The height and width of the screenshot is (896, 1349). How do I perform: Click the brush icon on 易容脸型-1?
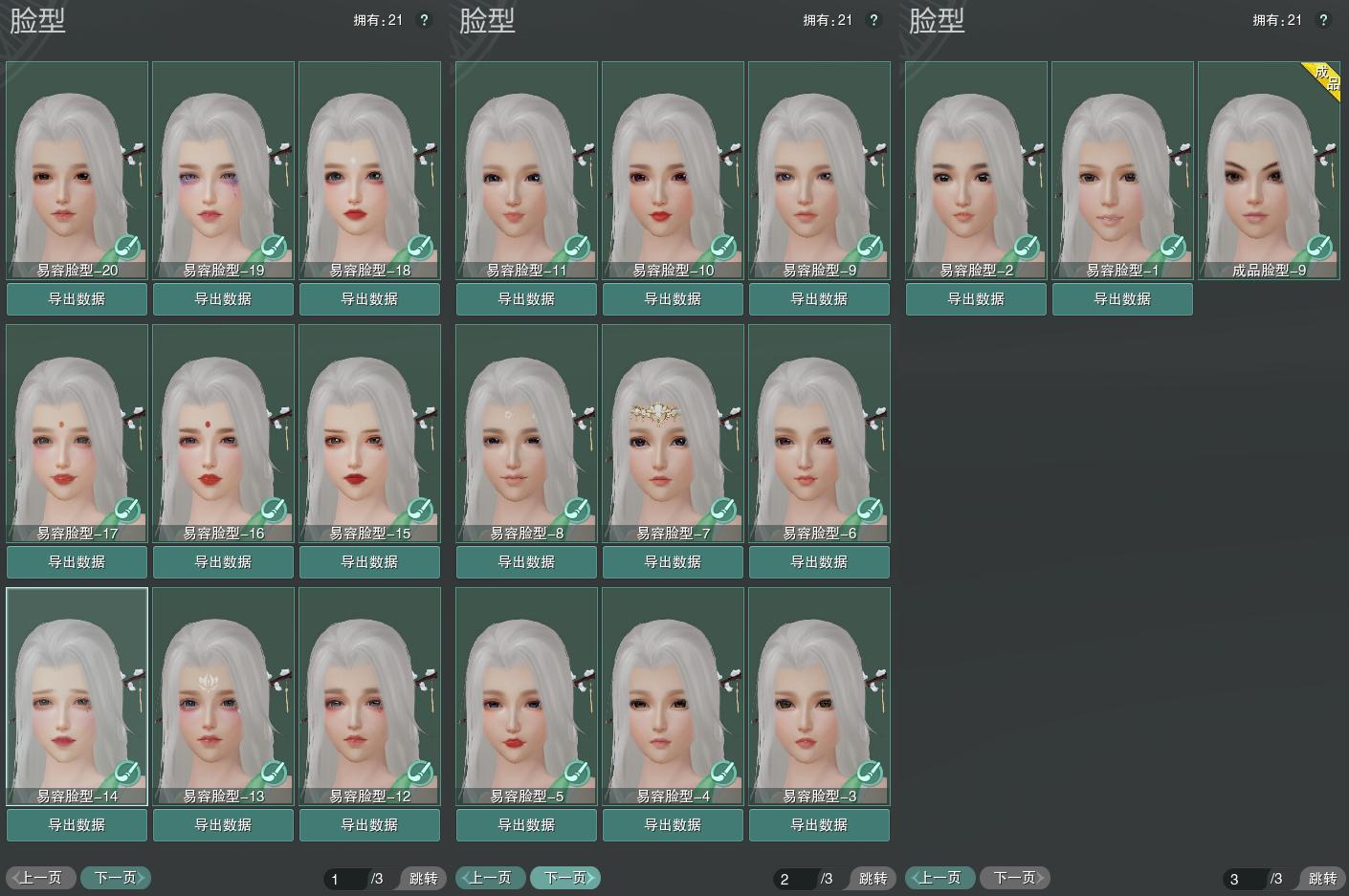point(1173,248)
